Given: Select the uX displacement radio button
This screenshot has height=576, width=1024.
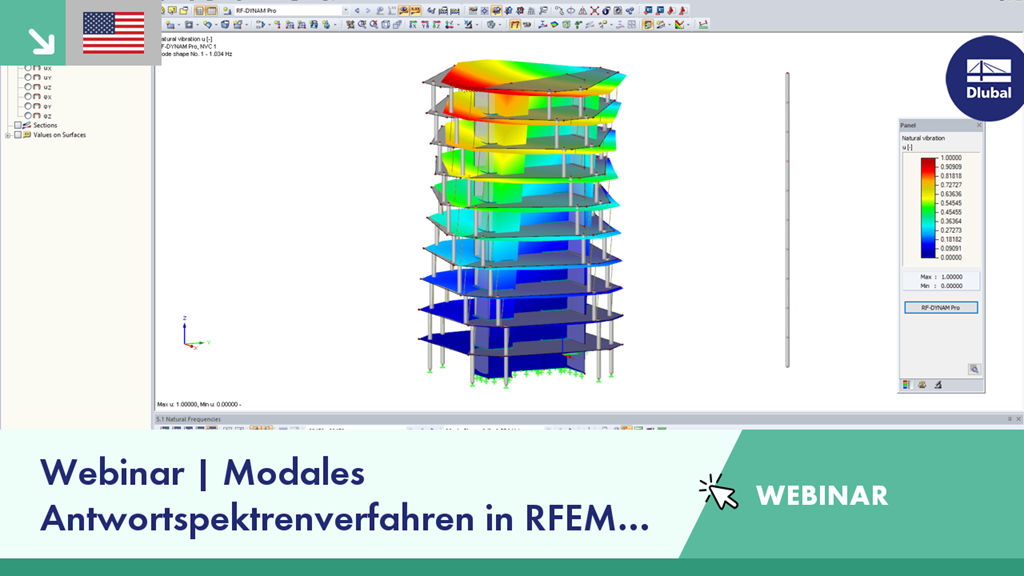Looking at the screenshot, I should 28,68.
